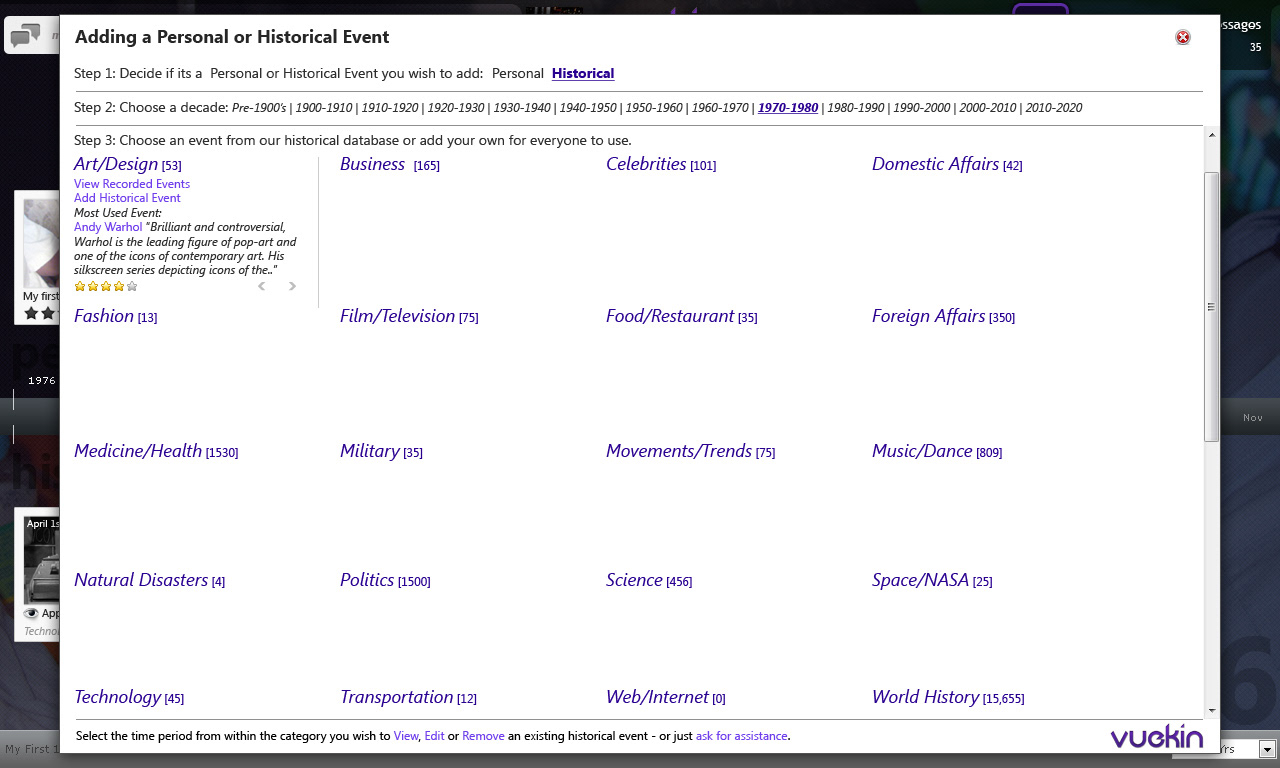Click the View link in footer
The image size is (1280, 768).
pos(405,736)
